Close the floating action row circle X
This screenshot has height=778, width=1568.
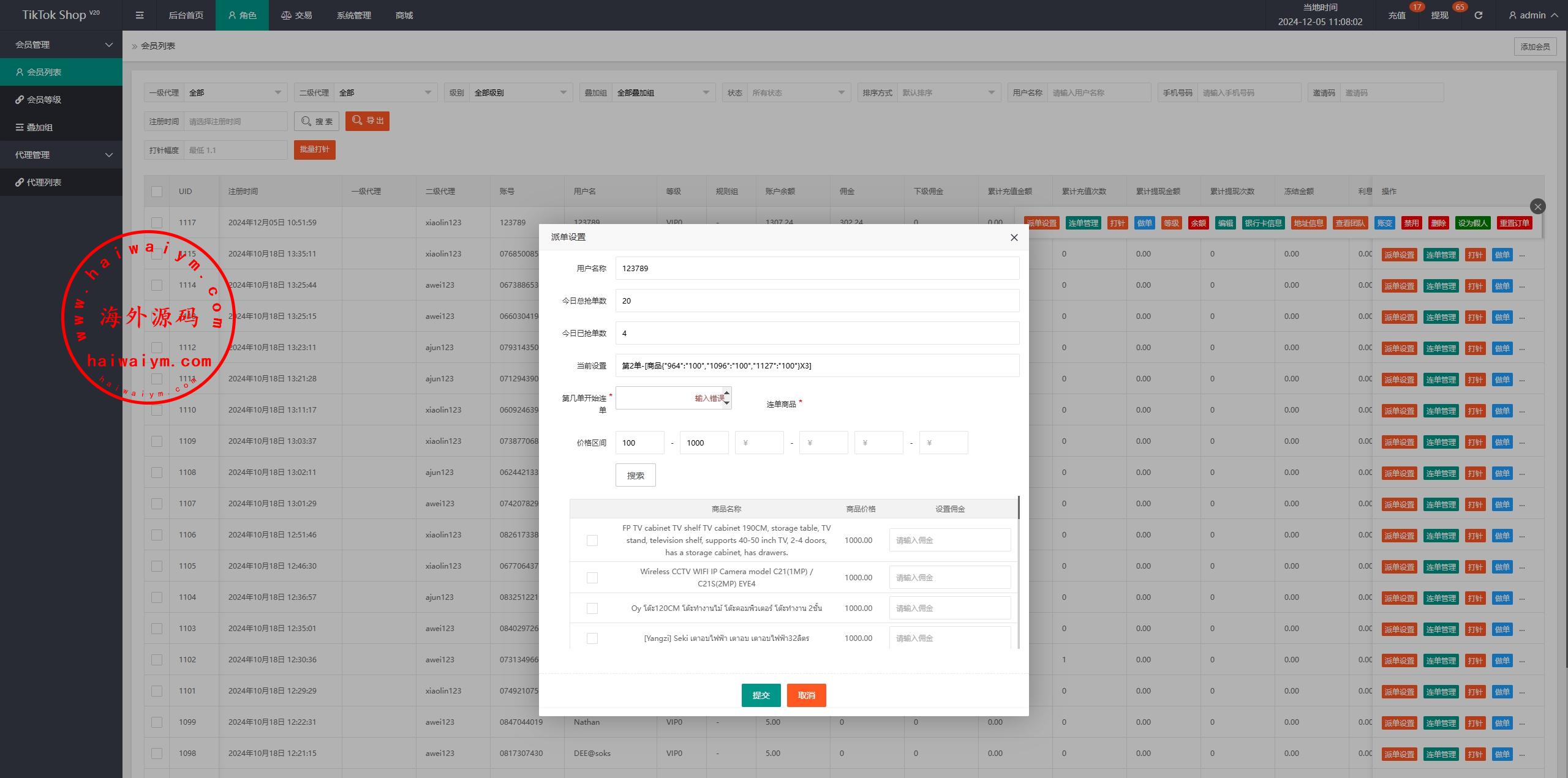[1537, 206]
